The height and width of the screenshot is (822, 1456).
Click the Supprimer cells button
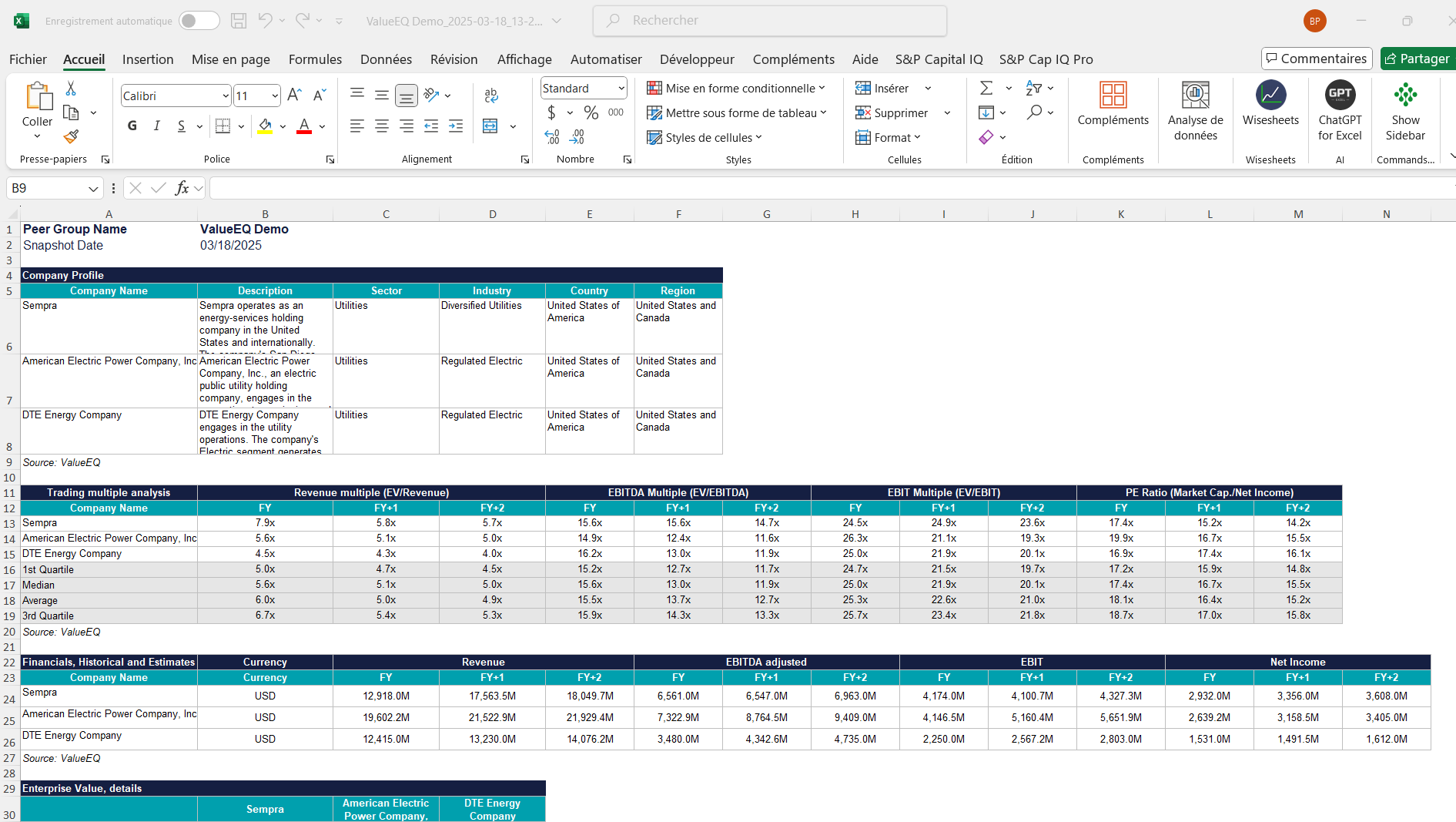(892, 113)
